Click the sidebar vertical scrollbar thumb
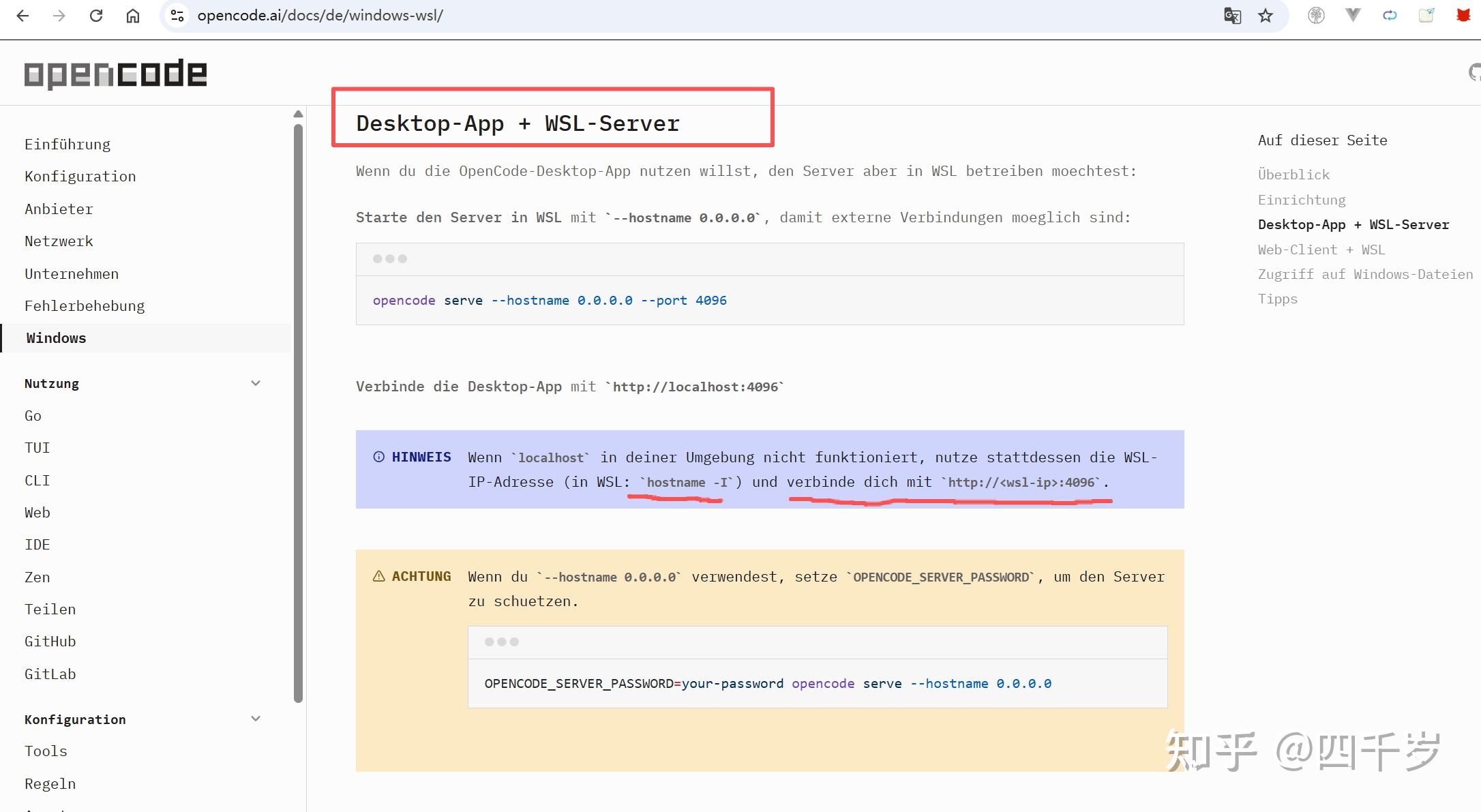Image resolution: width=1481 pixels, height=812 pixels. point(298,413)
